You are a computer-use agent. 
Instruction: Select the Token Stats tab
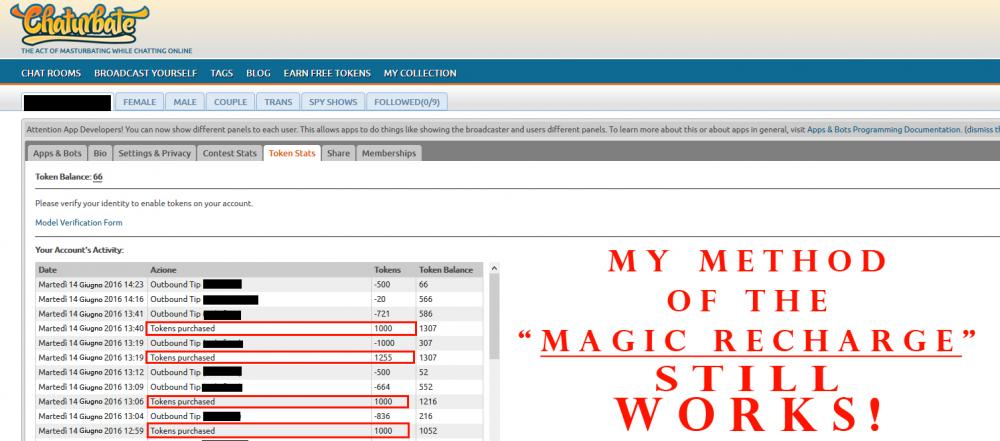tap(292, 153)
